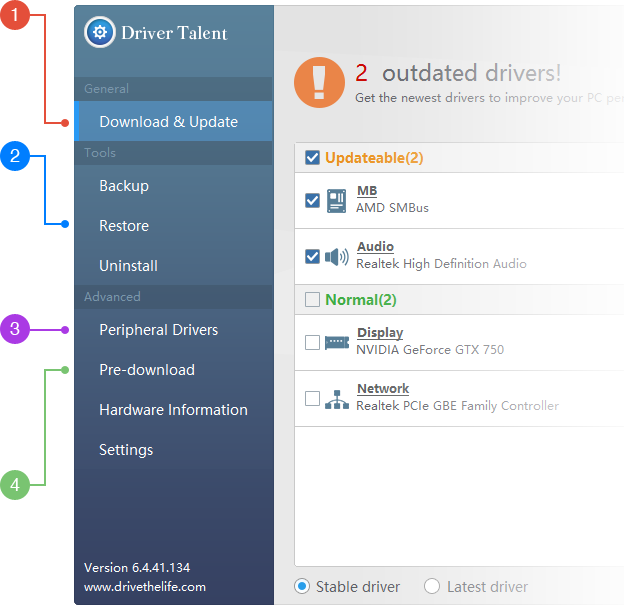Toggle the Updateable(2) group checkbox
Screen dimensions: 624x605
pos(312,158)
